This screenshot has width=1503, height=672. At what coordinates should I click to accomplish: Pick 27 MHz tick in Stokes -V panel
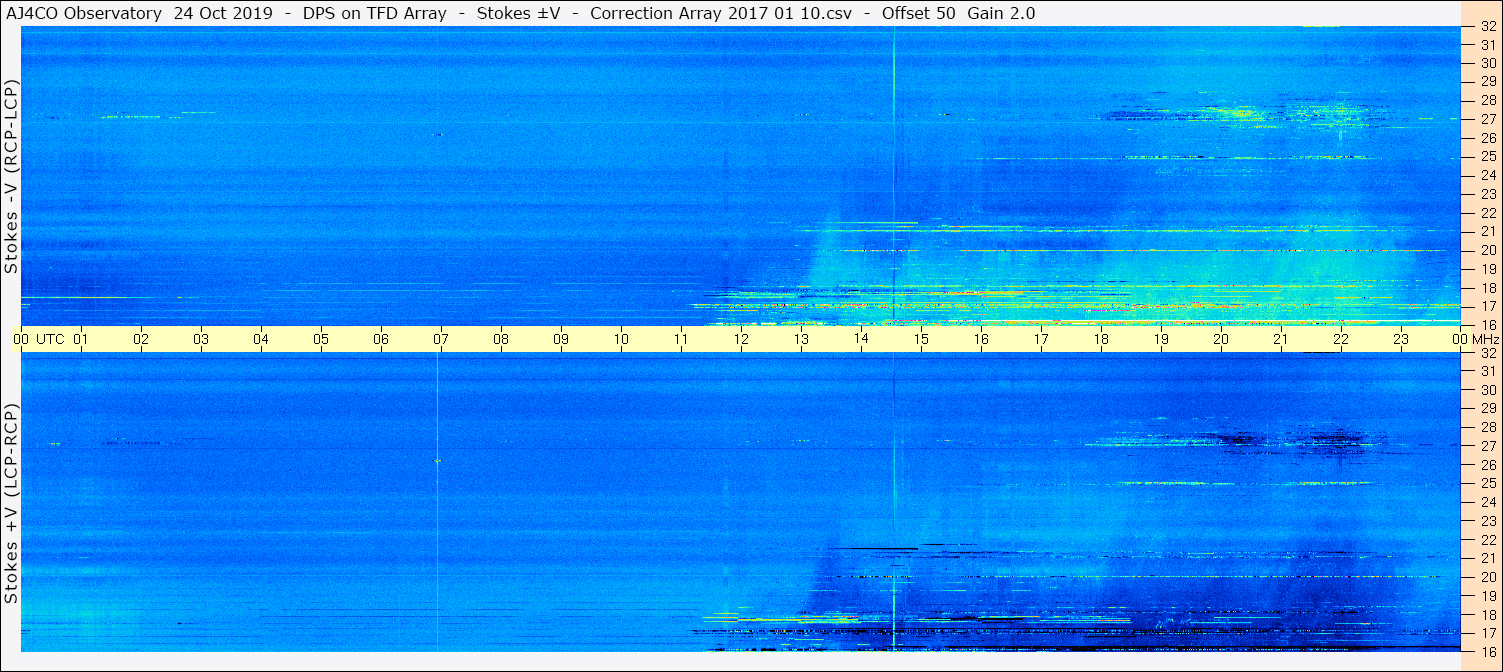coord(1487,119)
